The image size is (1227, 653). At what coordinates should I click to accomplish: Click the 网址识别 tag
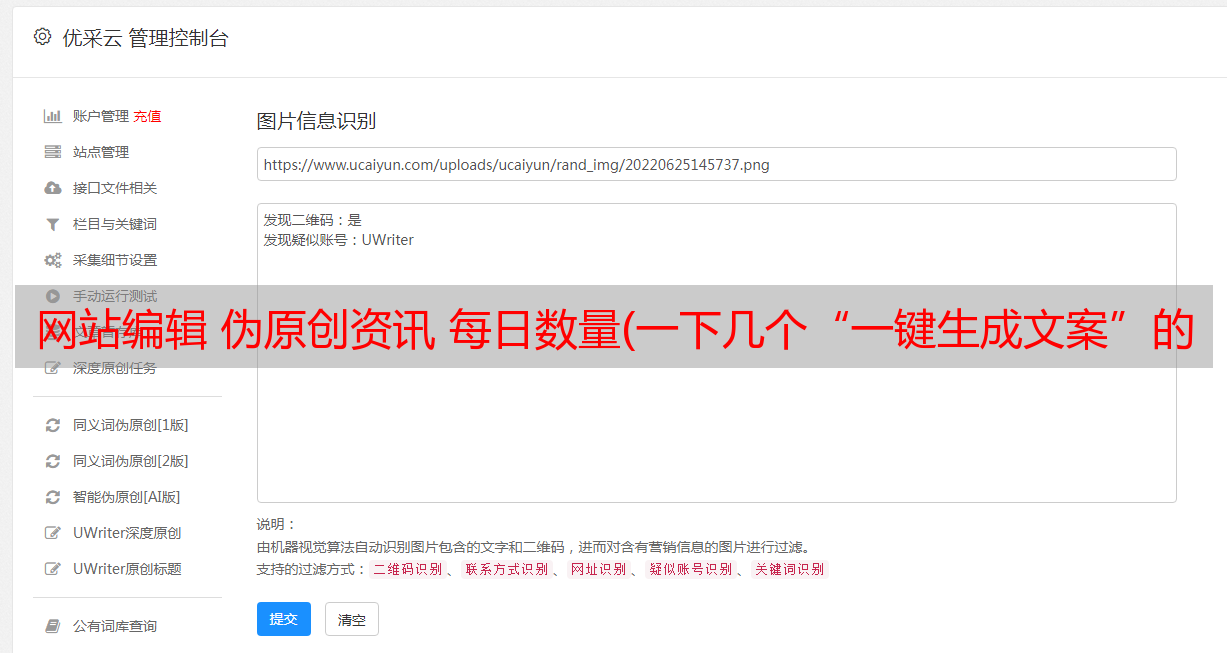598,569
